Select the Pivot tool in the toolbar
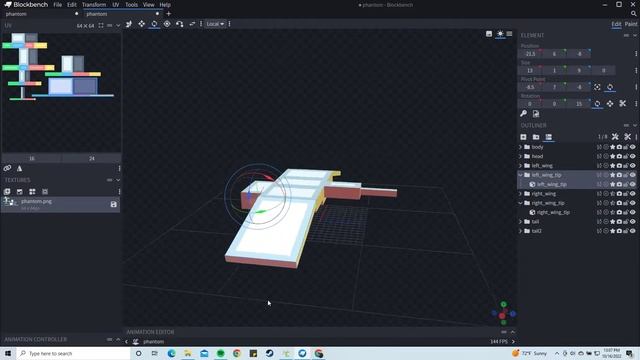640x360 pixels. pyautogui.click(x=167, y=24)
